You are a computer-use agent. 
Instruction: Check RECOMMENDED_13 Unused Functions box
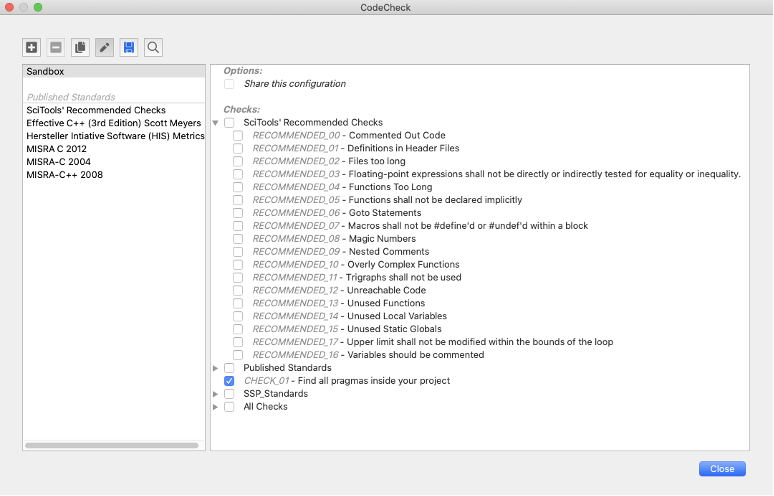(x=238, y=303)
